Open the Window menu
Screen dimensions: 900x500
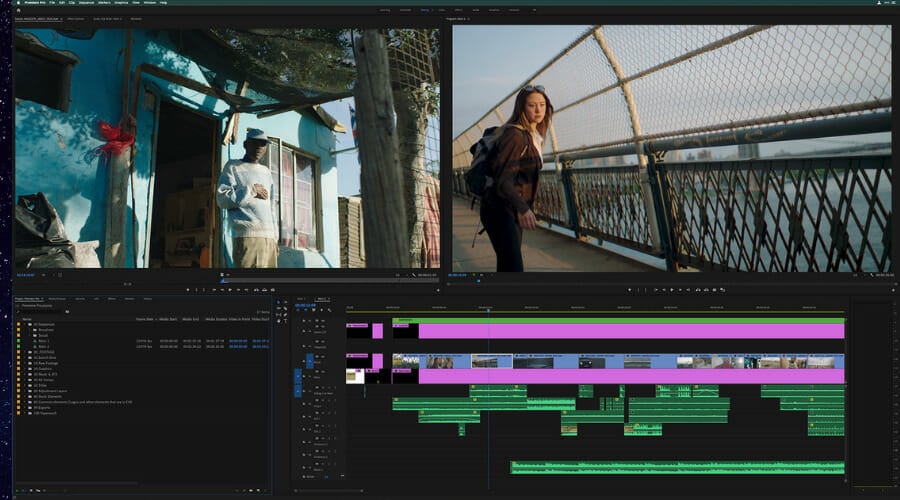point(149,3)
